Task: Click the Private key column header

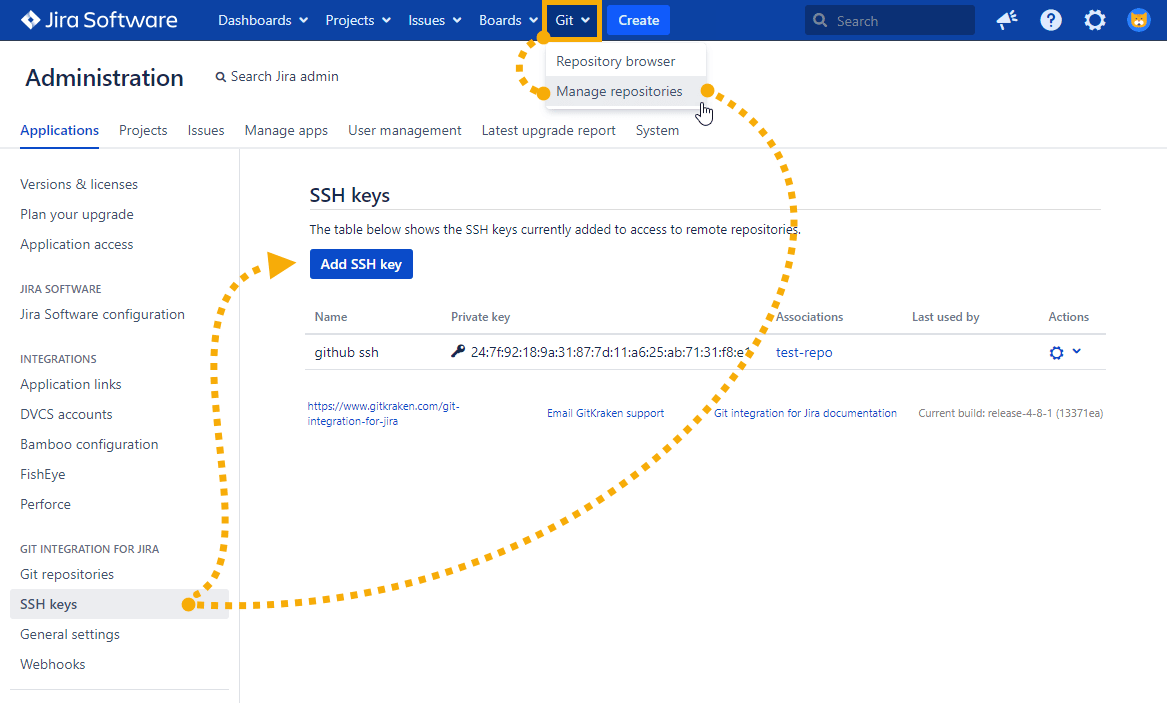Action: 480,317
